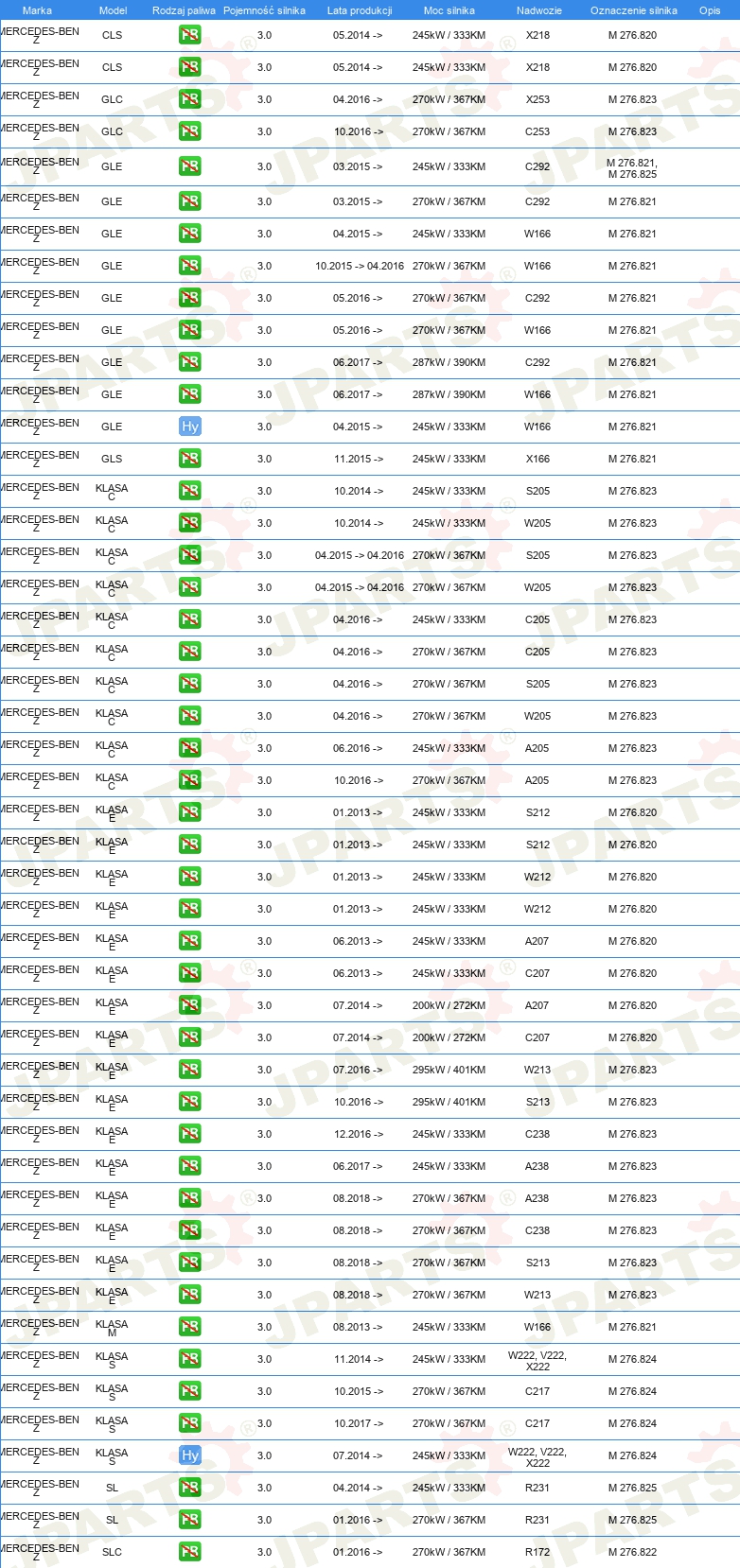Click the engine cell 'M 276.821, M 276.825'

coord(632,168)
